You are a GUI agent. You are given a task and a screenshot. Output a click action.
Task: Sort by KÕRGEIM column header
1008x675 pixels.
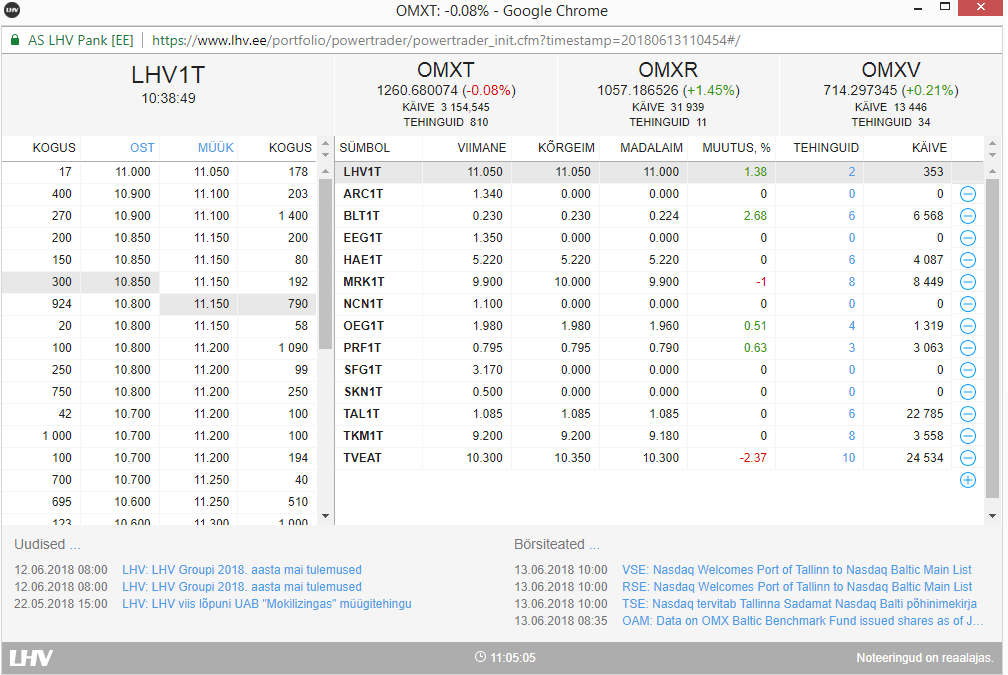tap(566, 148)
